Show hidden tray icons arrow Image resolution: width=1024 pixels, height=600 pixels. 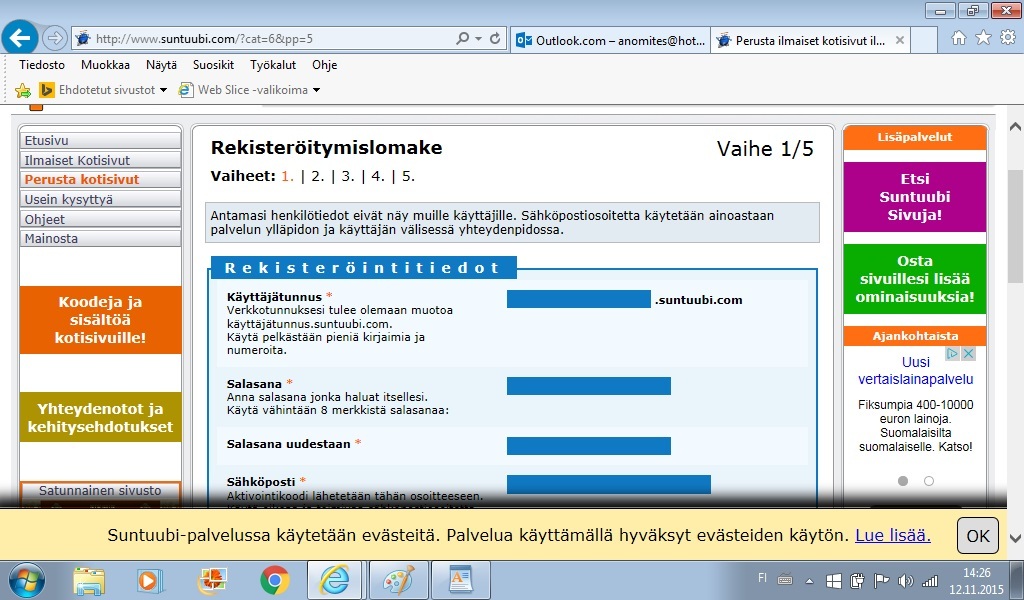pos(809,580)
